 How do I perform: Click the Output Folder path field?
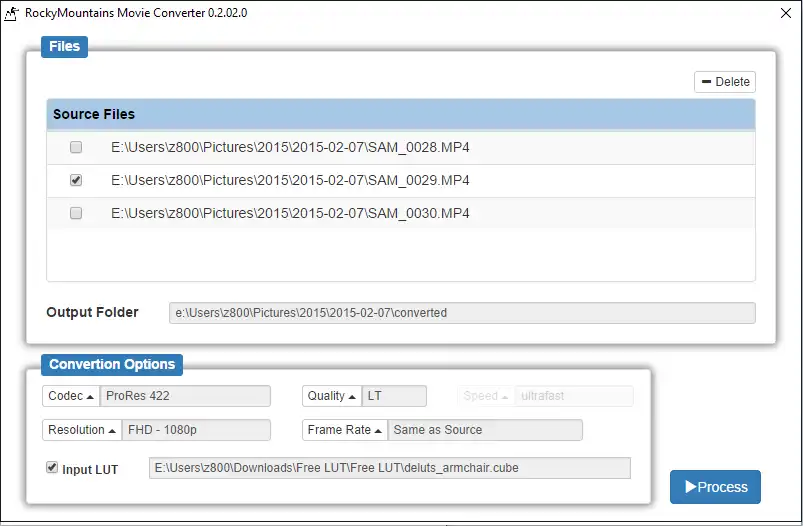(462, 313)
